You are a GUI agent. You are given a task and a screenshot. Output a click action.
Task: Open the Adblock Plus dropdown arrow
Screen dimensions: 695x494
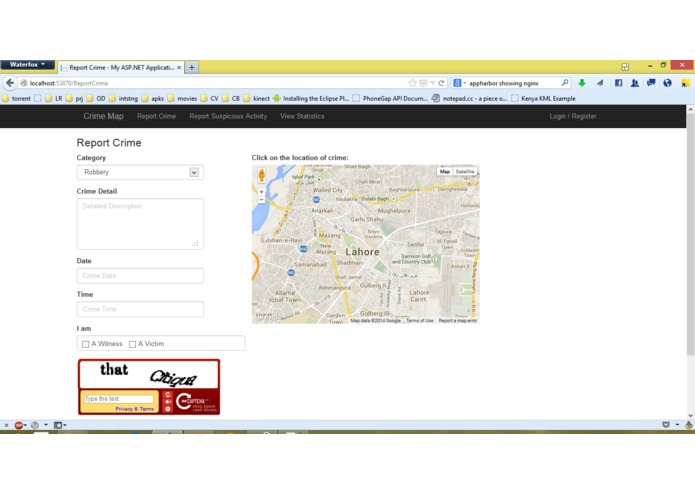25,425
